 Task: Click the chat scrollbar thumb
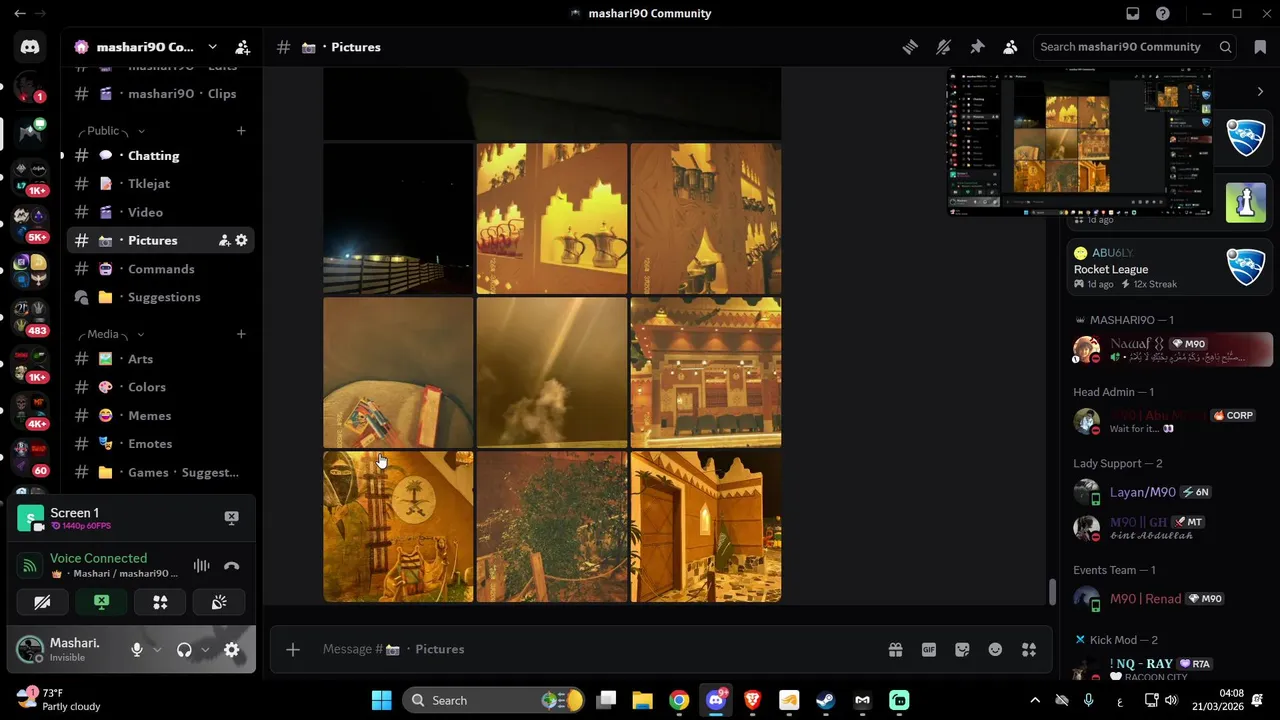pos(1051,591)
